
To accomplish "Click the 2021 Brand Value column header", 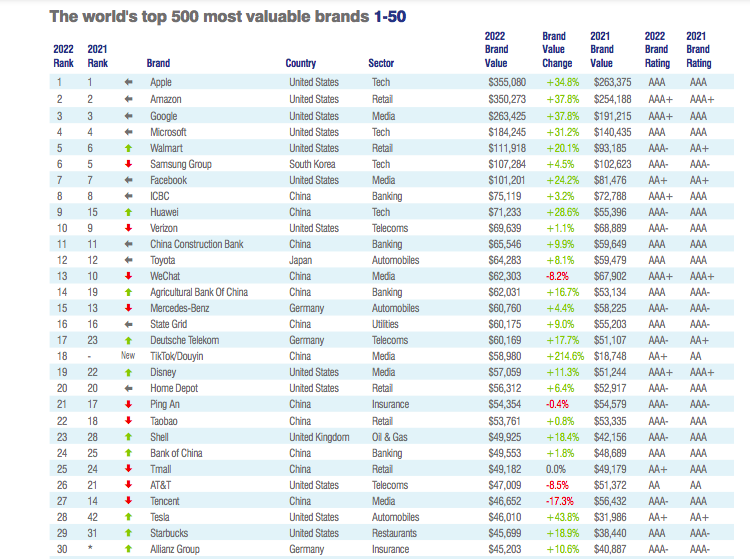I will (x=602, y=50).
